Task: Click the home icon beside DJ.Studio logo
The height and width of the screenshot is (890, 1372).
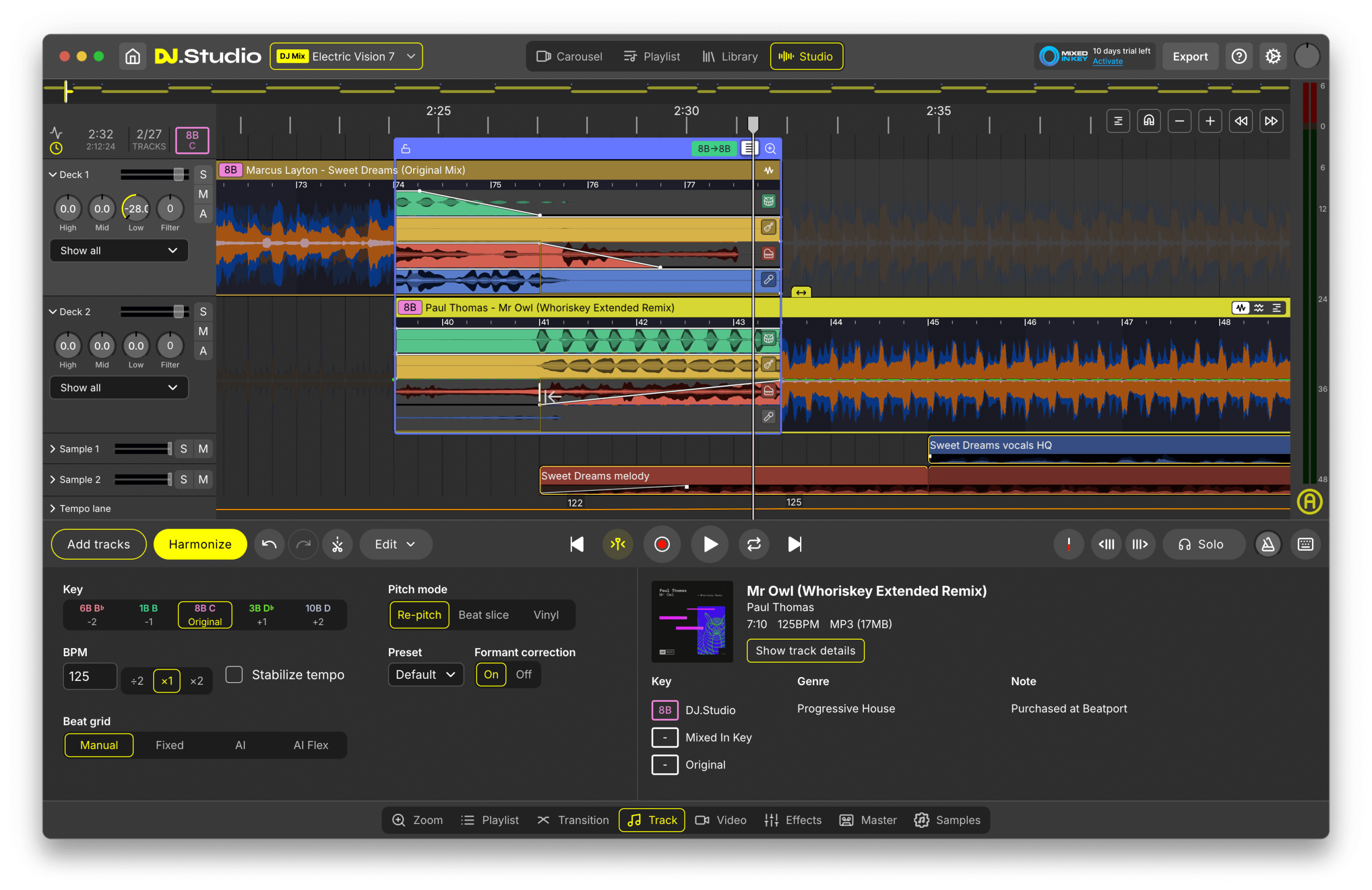Action: pyautogui.click(x=132, y=56)
